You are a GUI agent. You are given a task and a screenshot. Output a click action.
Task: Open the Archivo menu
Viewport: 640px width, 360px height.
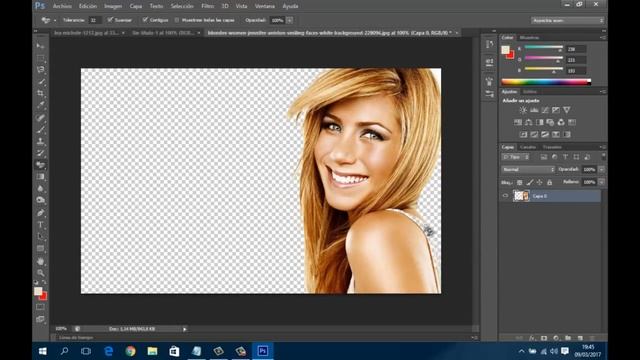click(x=62, y=6)
